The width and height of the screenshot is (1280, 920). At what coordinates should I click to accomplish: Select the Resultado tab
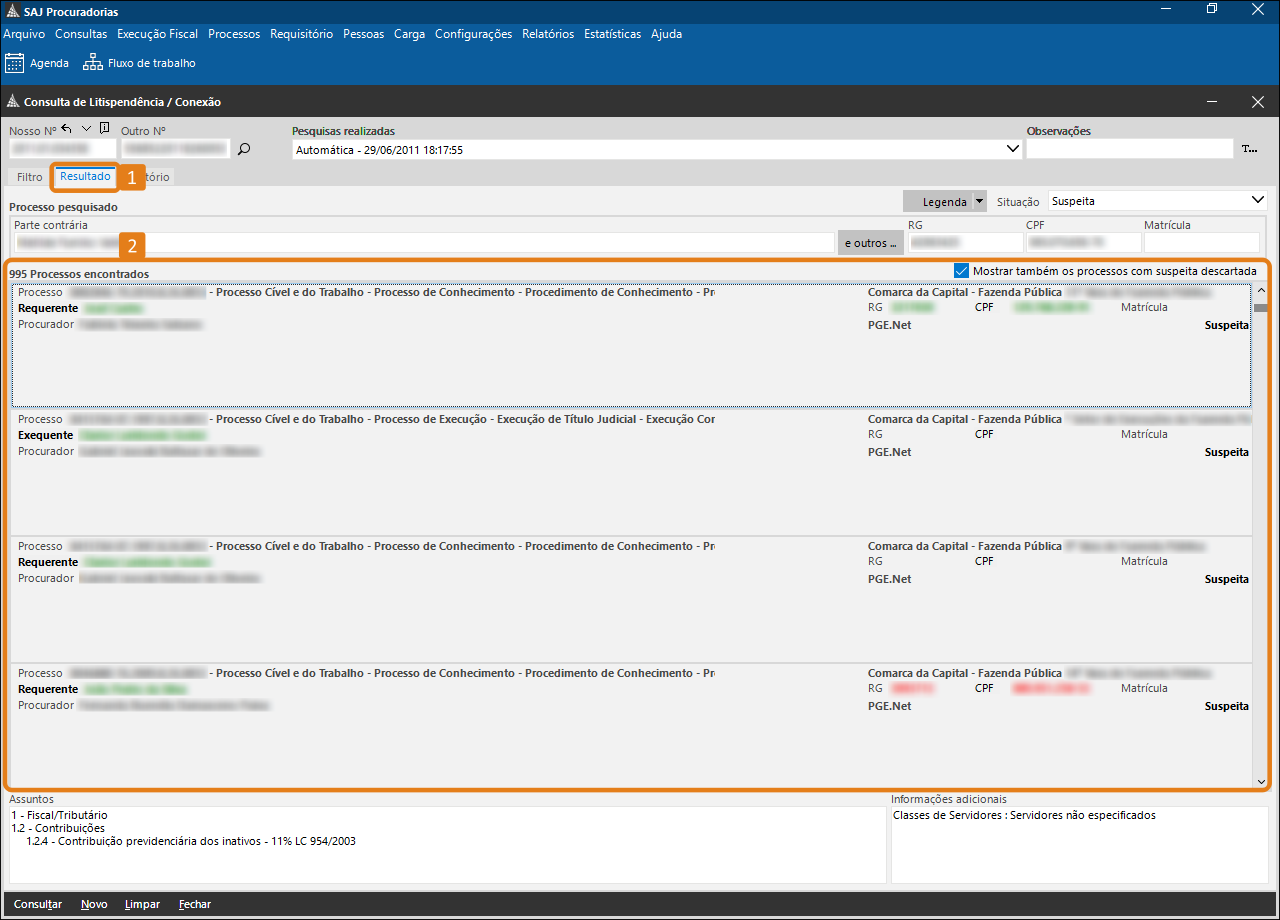[x=85, y=176]
